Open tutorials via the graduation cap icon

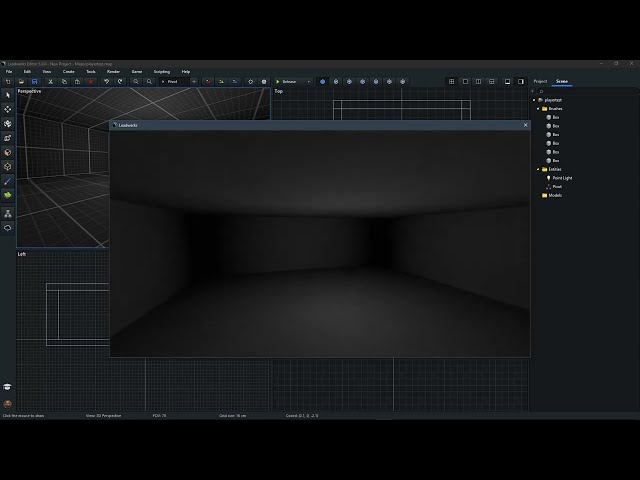pos(7,387)
